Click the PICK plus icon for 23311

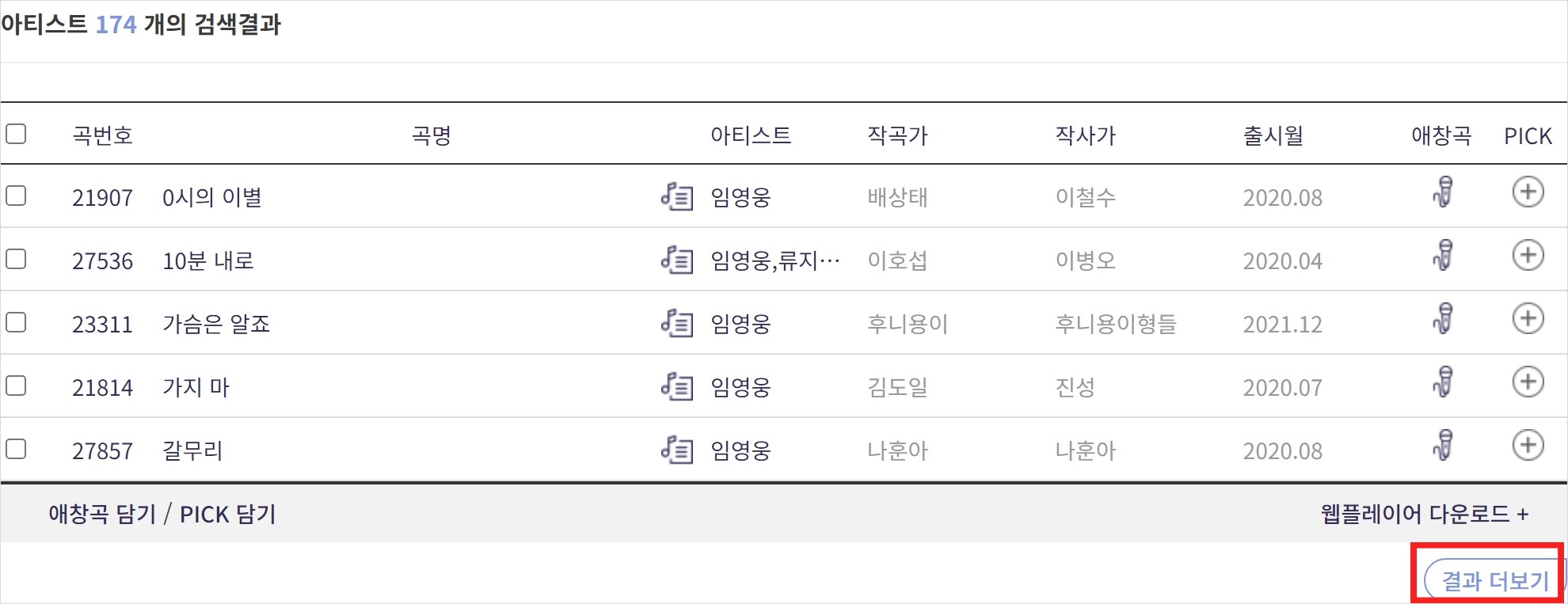(1529, 320)
